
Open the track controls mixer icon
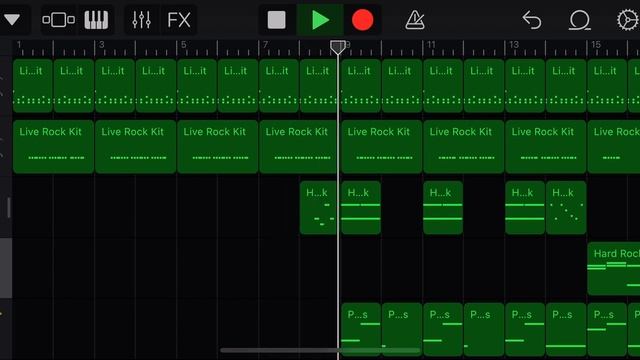coord(141,20)
